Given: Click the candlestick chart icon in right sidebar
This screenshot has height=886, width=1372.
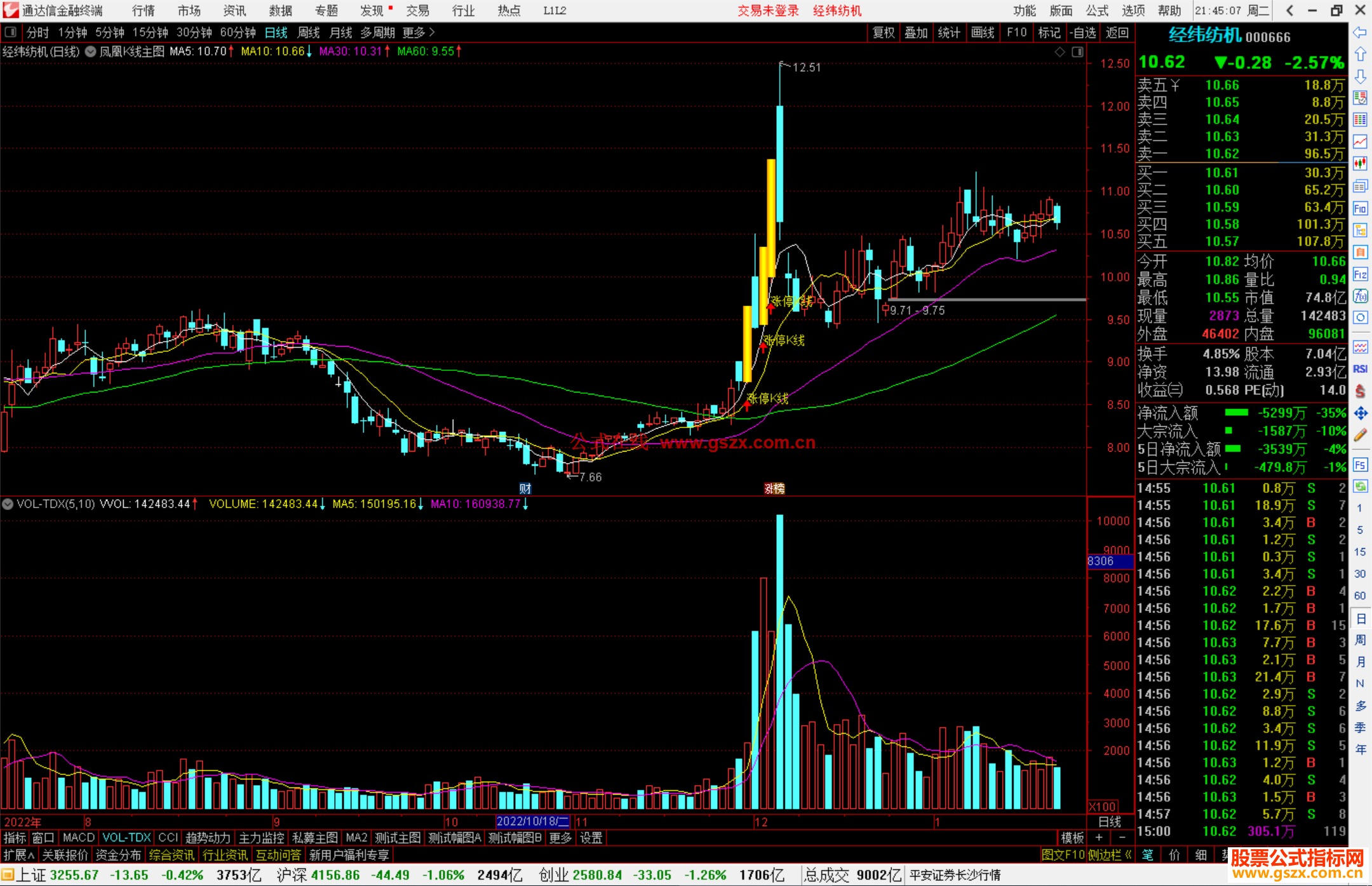Looking at the screenshot, I should tap(1360, 163).
